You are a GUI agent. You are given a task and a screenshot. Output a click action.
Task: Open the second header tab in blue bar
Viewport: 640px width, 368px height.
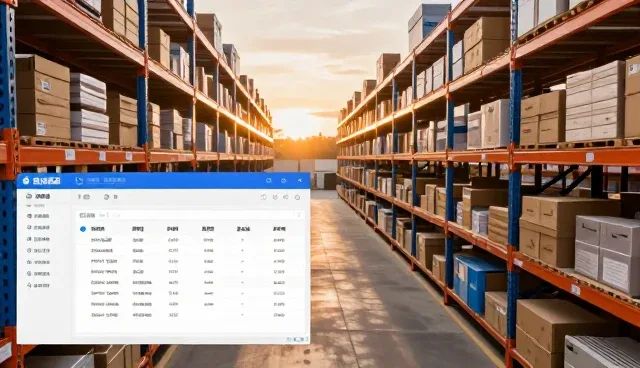pyautogui.click(x=114, y=180)
